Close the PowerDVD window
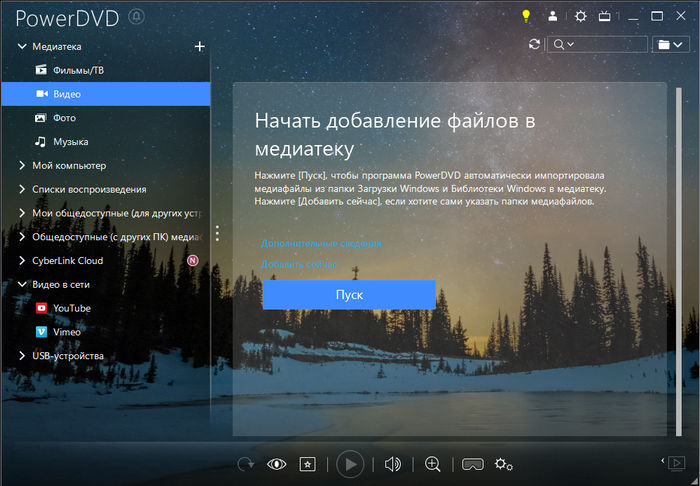Viewport: 700px width, 486px height. point(681,17)
